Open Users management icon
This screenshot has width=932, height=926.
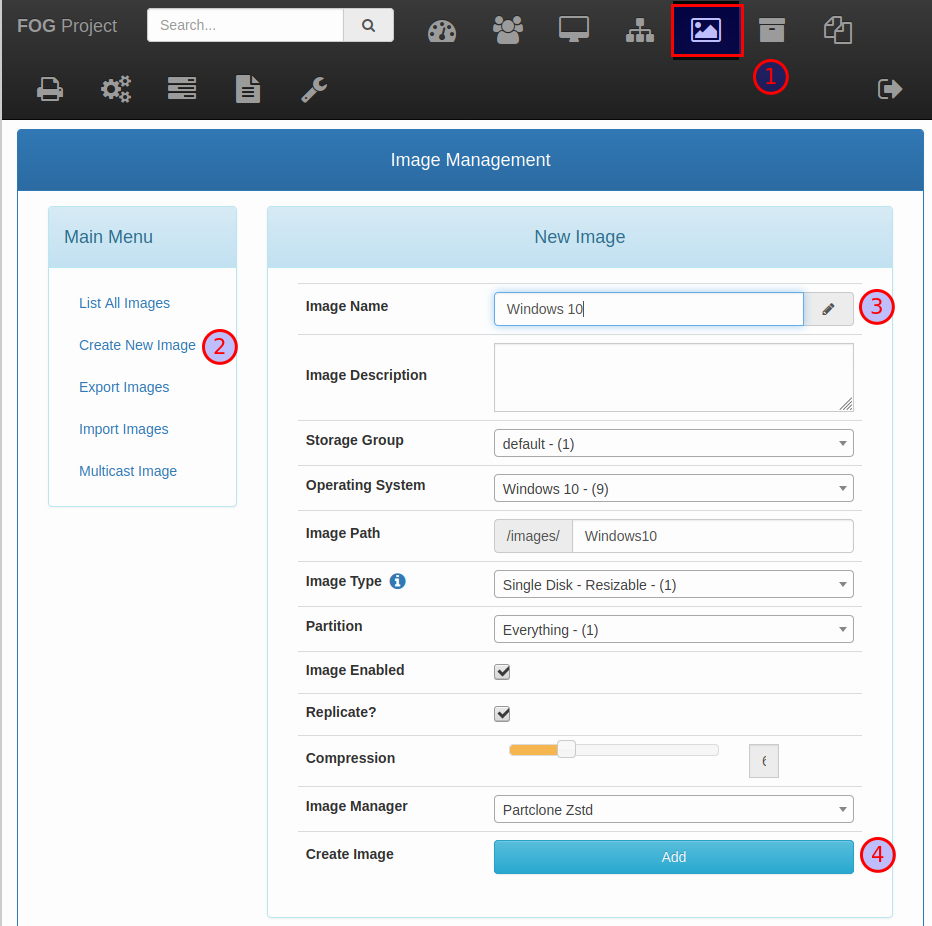point(508,31)
